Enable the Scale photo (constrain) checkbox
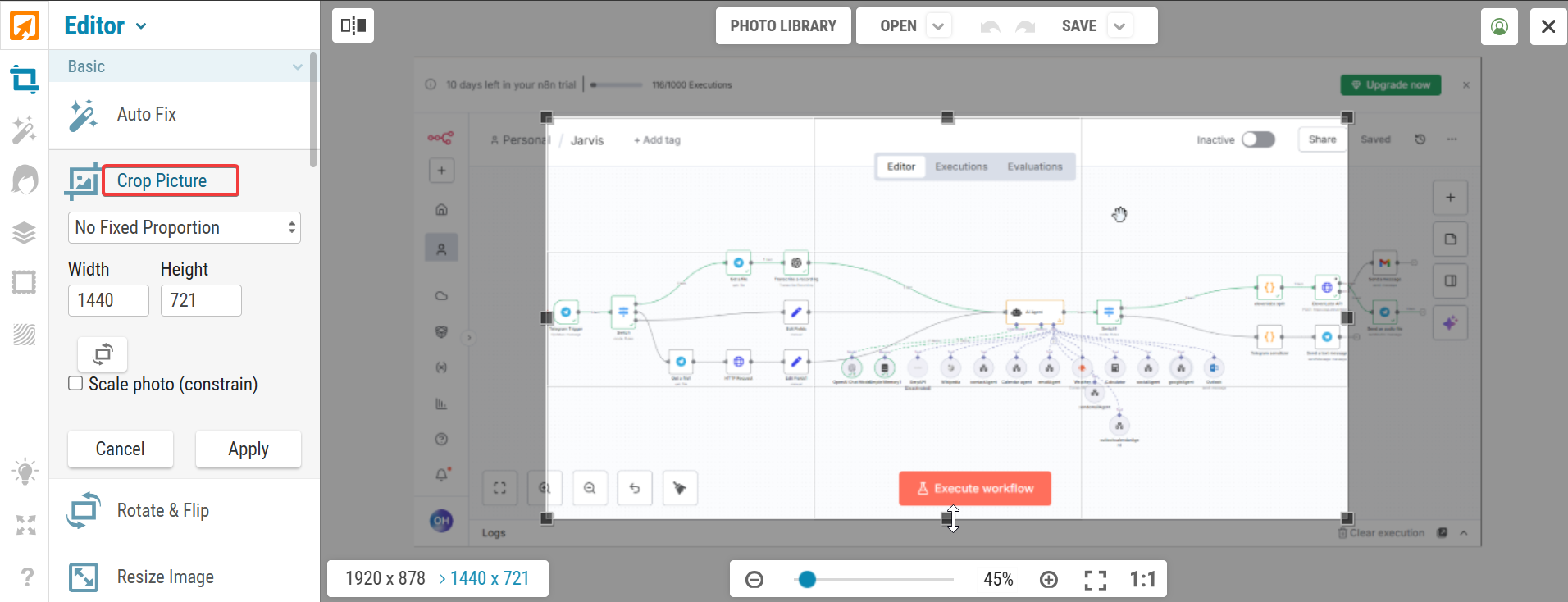This screenshot has height=602, width=1568. tap(75, 383)
